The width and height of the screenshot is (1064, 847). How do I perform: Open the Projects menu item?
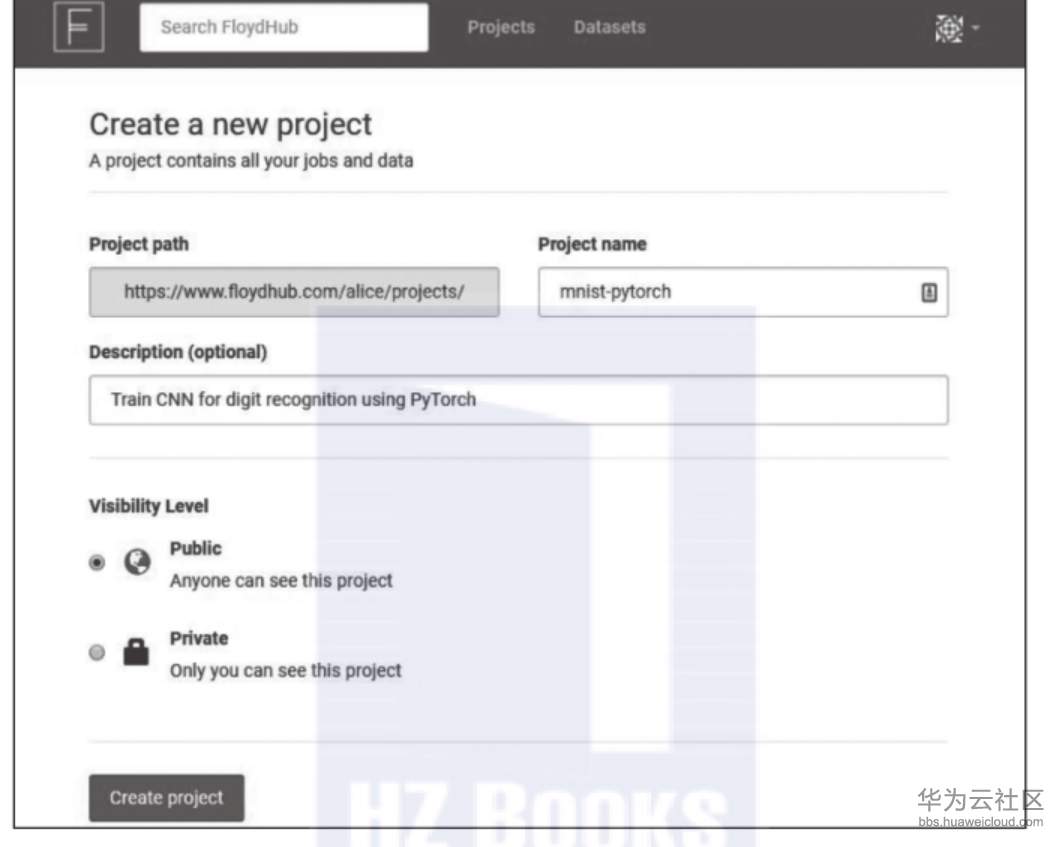tap(501, 27)
